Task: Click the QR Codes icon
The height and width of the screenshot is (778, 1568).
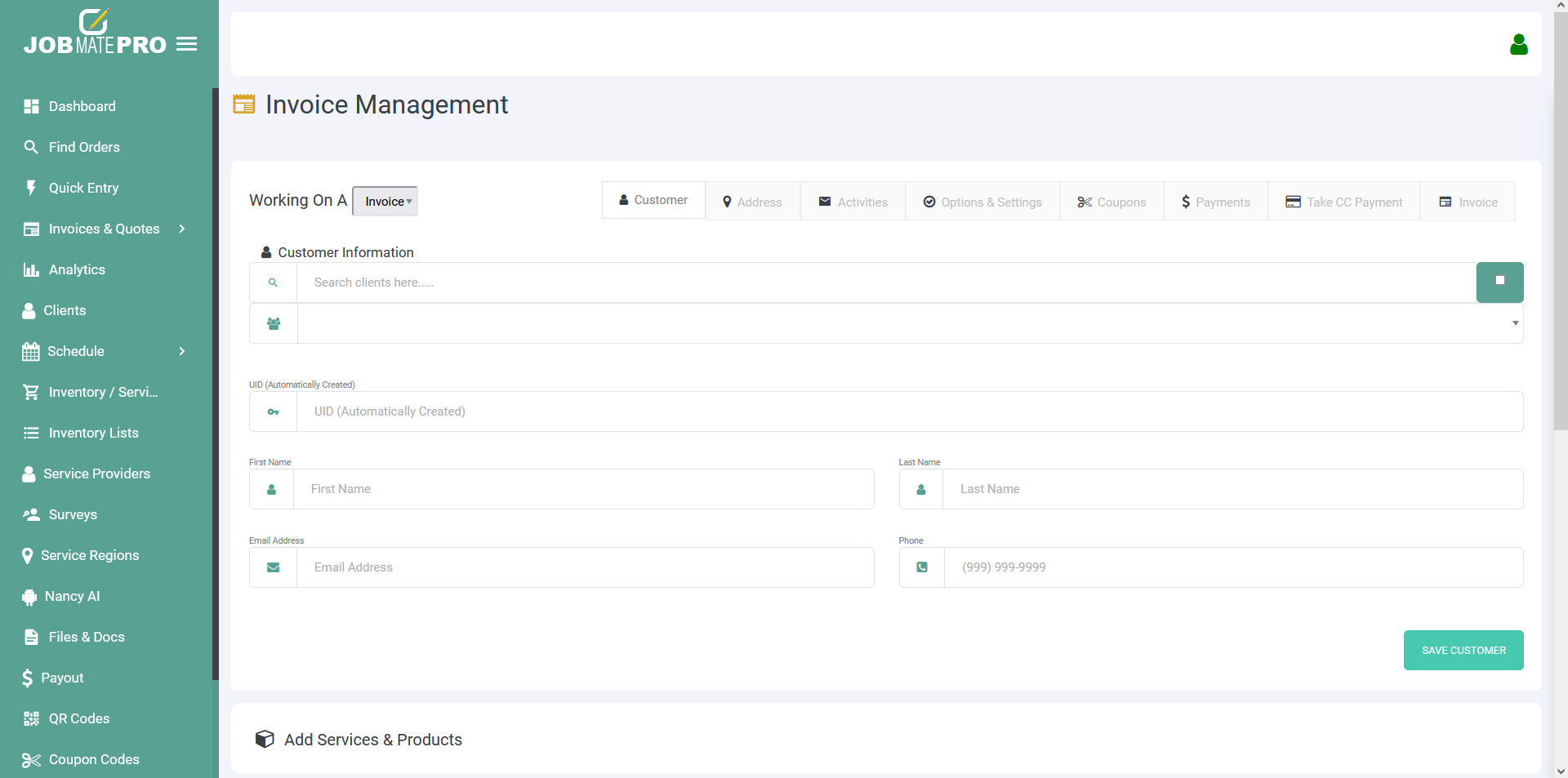Action: [31, 718]
